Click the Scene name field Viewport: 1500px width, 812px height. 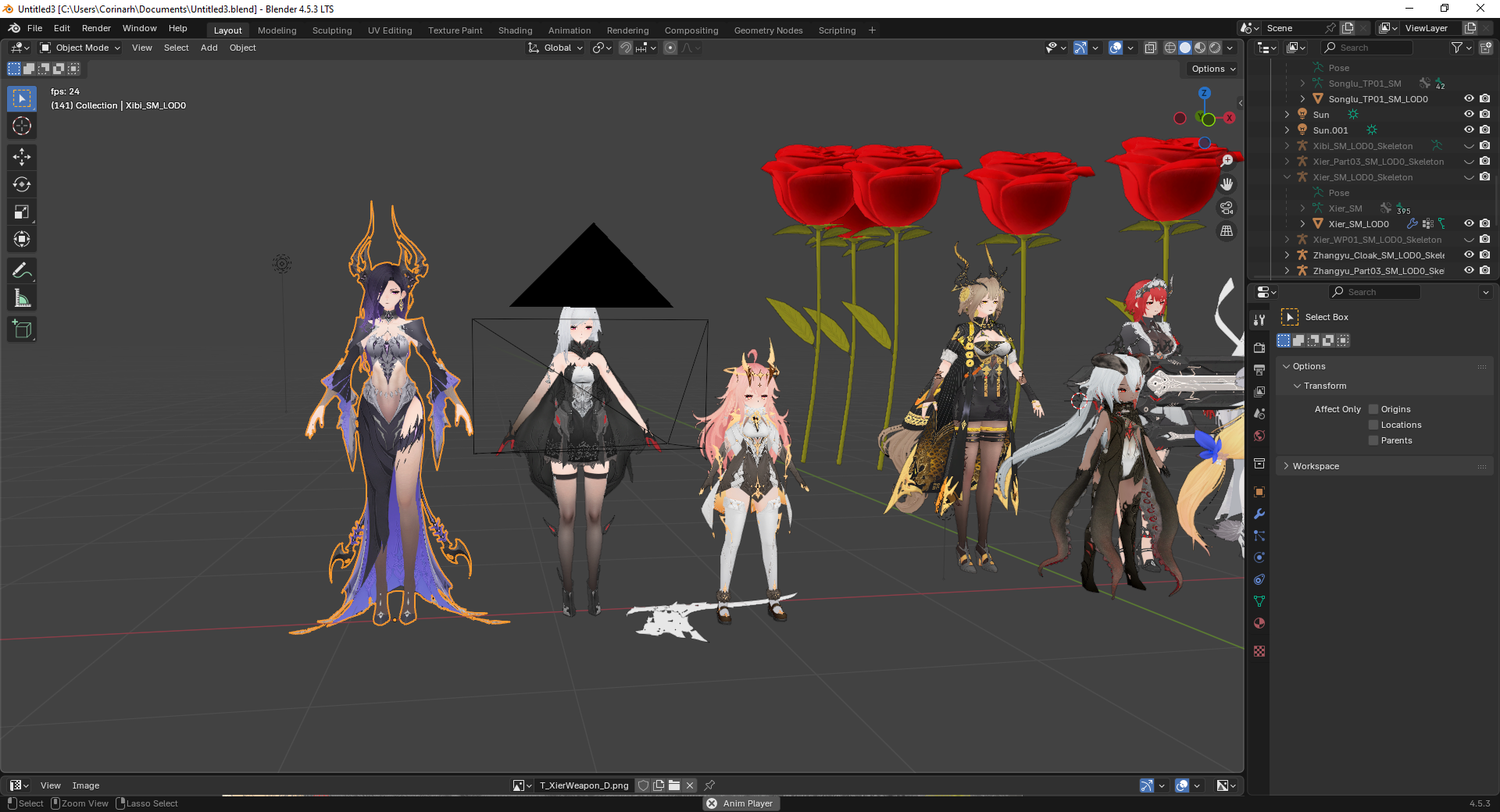click(1293, 28)
